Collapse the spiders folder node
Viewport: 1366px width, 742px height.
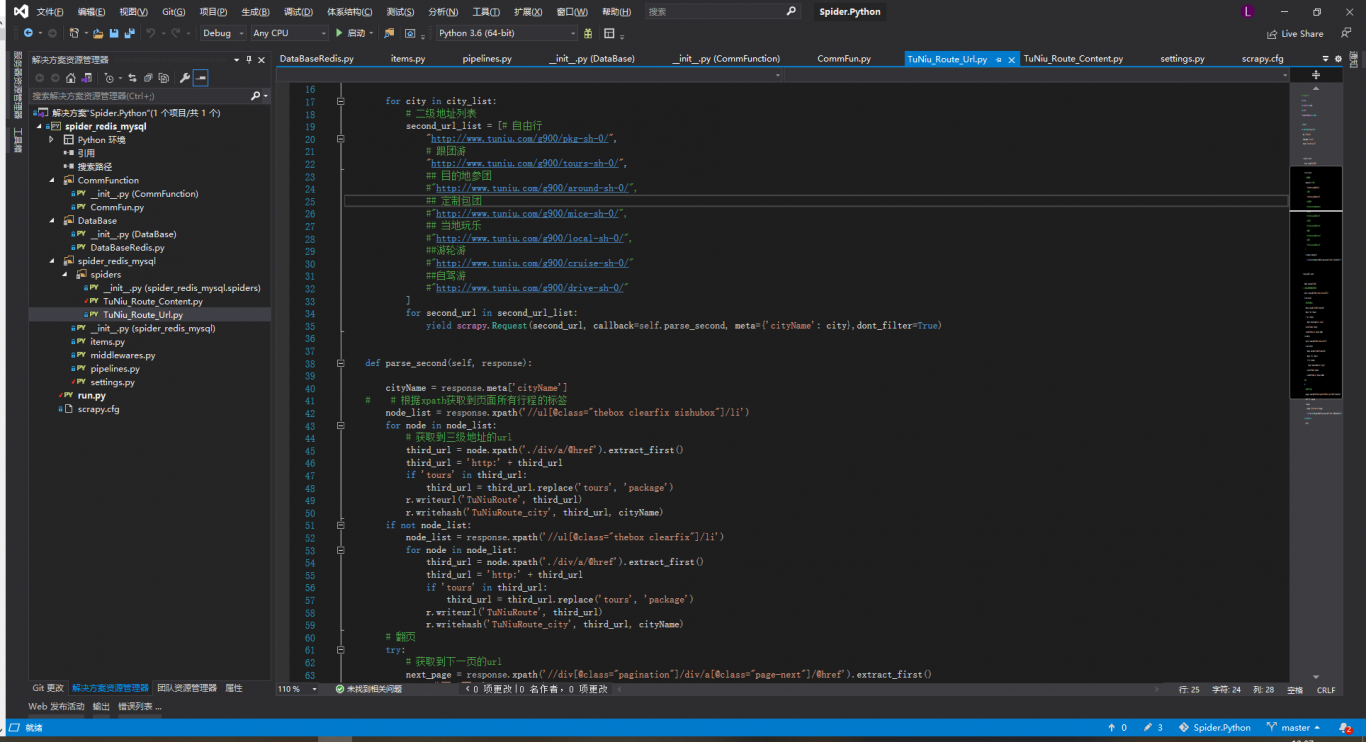pos(65,274)
